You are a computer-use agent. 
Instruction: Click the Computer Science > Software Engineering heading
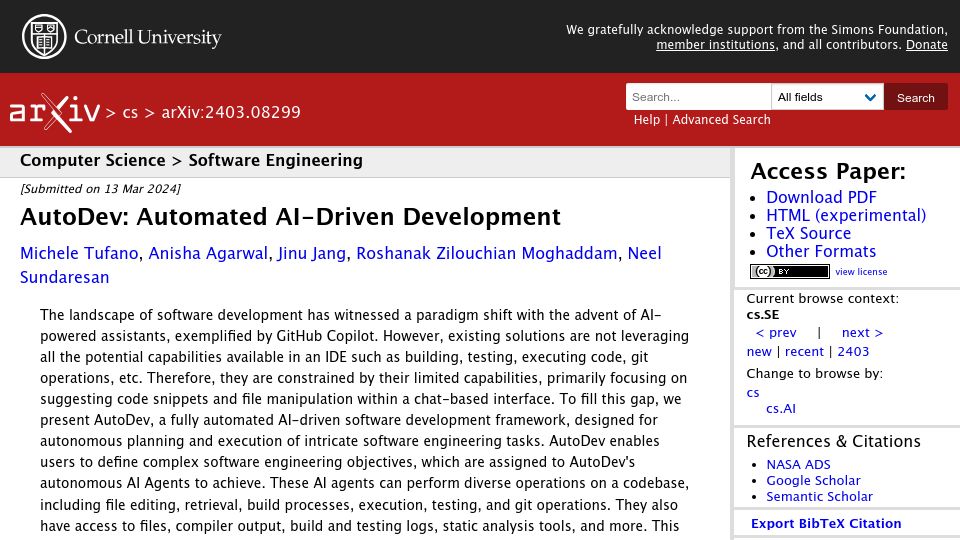tap(191, 160)
